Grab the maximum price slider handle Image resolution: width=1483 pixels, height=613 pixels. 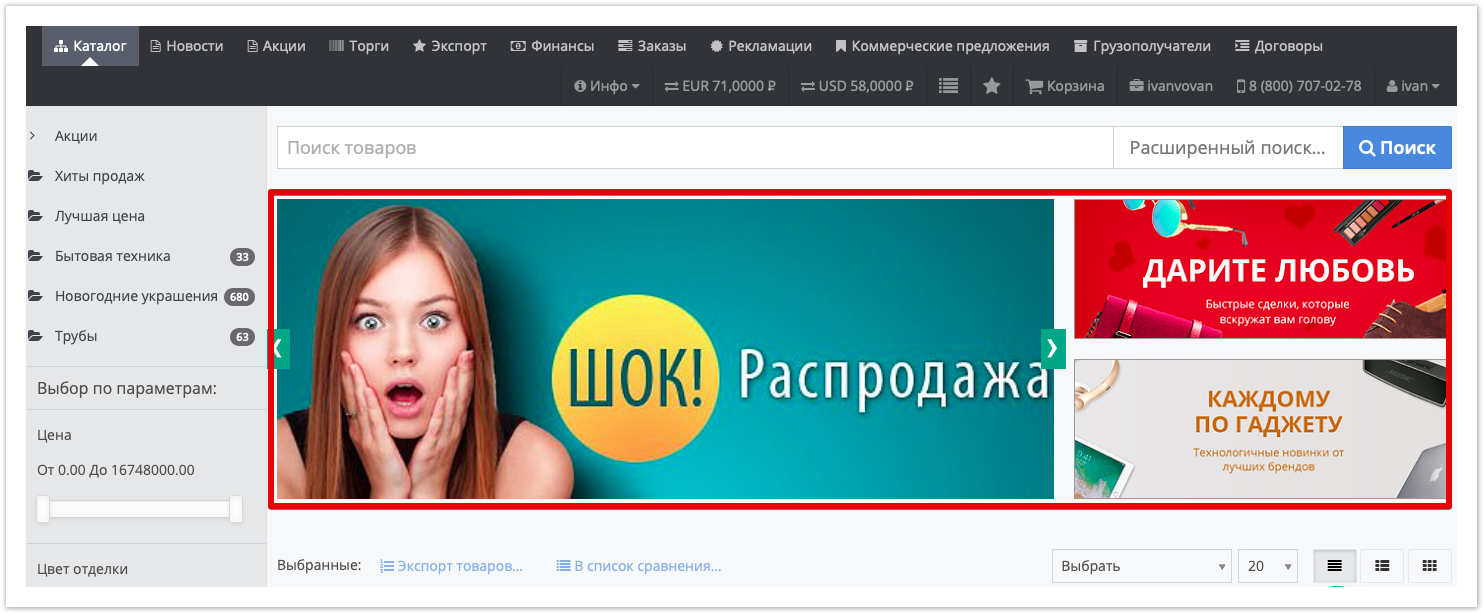236,509
